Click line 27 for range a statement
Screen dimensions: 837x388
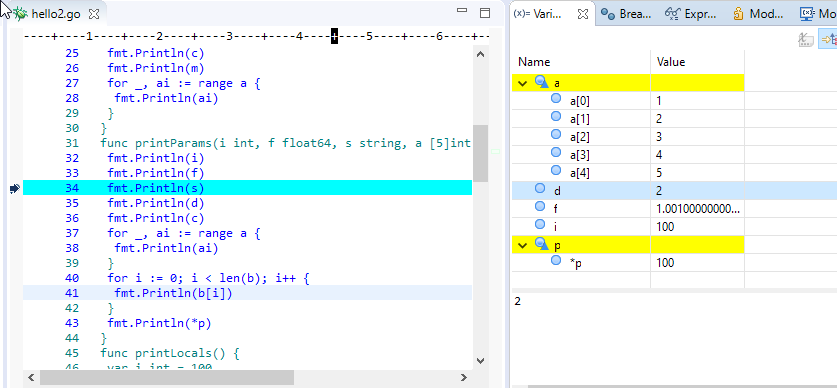click(x=184, y=83)
